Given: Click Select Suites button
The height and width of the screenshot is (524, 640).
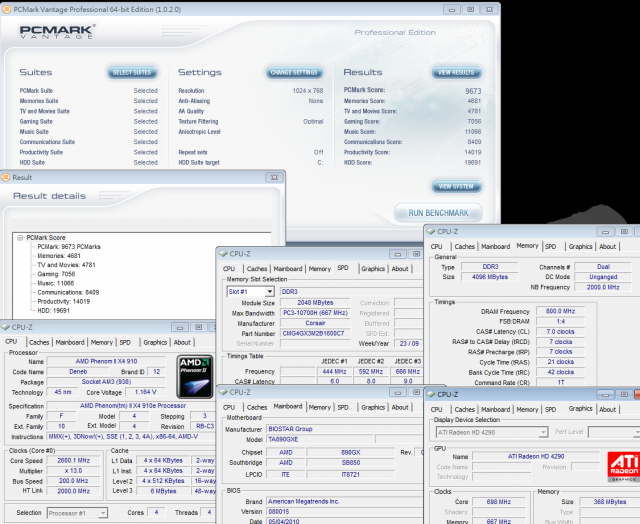Looking at the screenshot, I should (x=132, y=72).
